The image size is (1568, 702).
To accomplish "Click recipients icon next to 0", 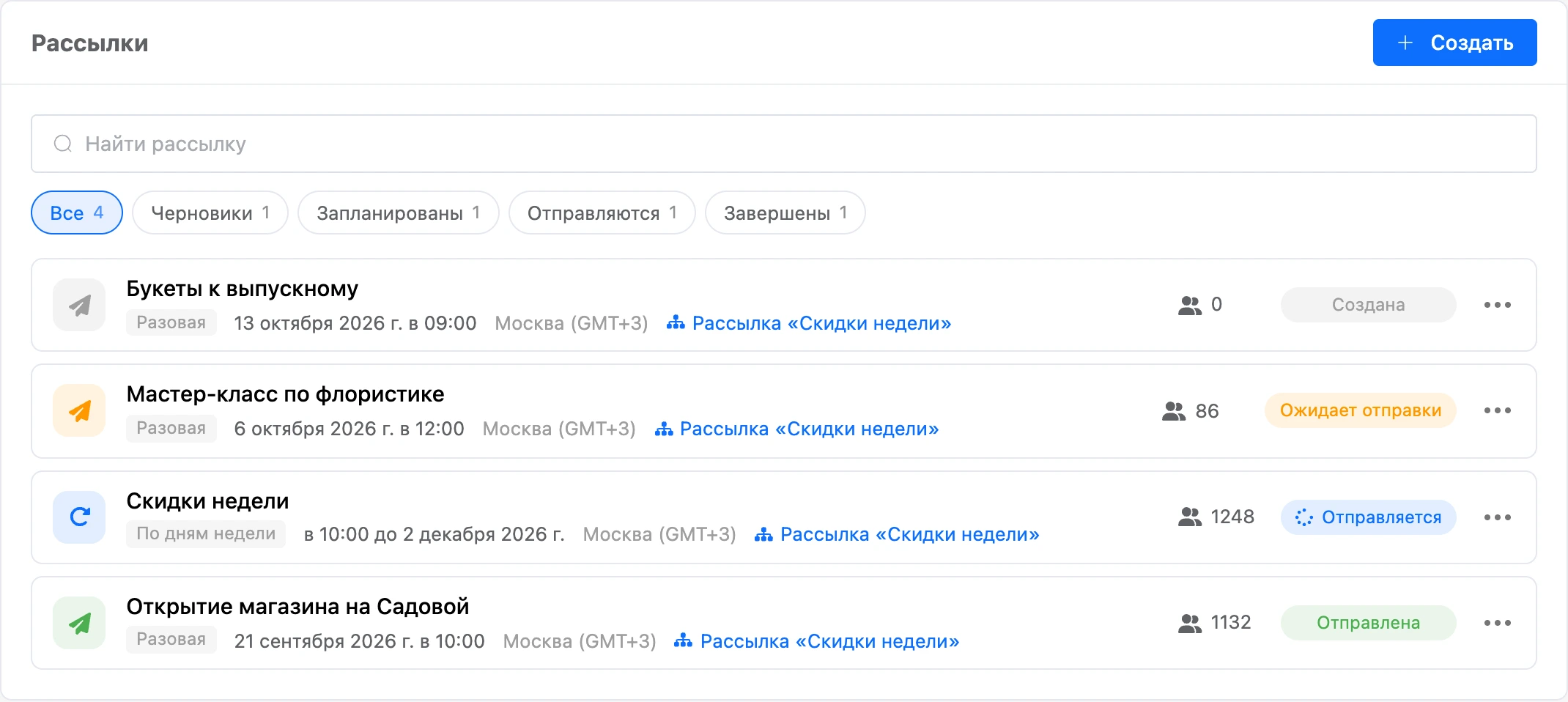I will click(x=1190, y=305).
